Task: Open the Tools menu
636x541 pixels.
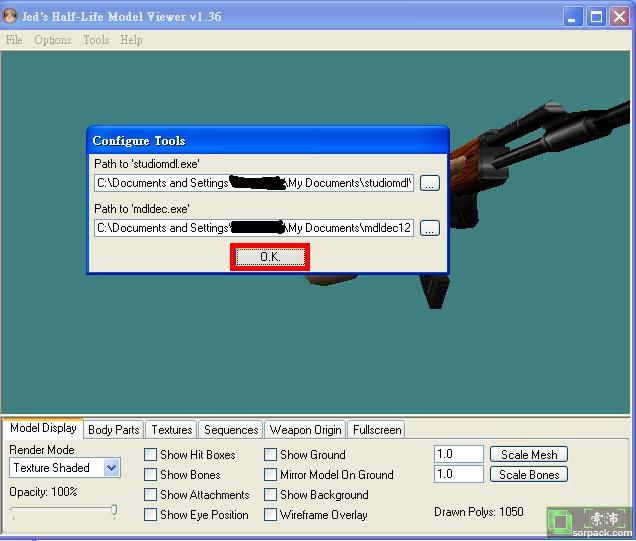Action: click(x=96, y=40)
